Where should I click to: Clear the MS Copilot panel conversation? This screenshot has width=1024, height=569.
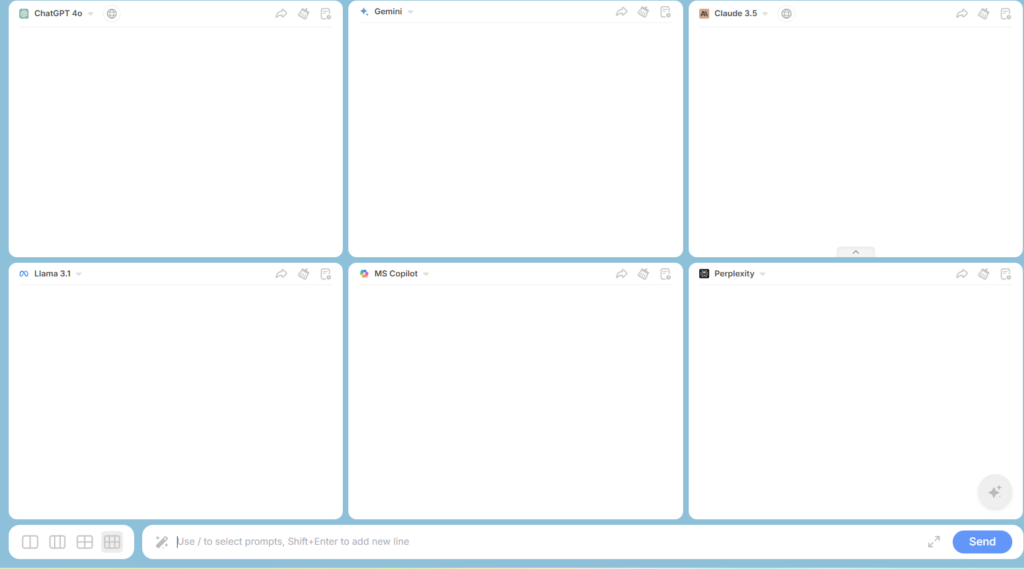[x=643, y=274]
